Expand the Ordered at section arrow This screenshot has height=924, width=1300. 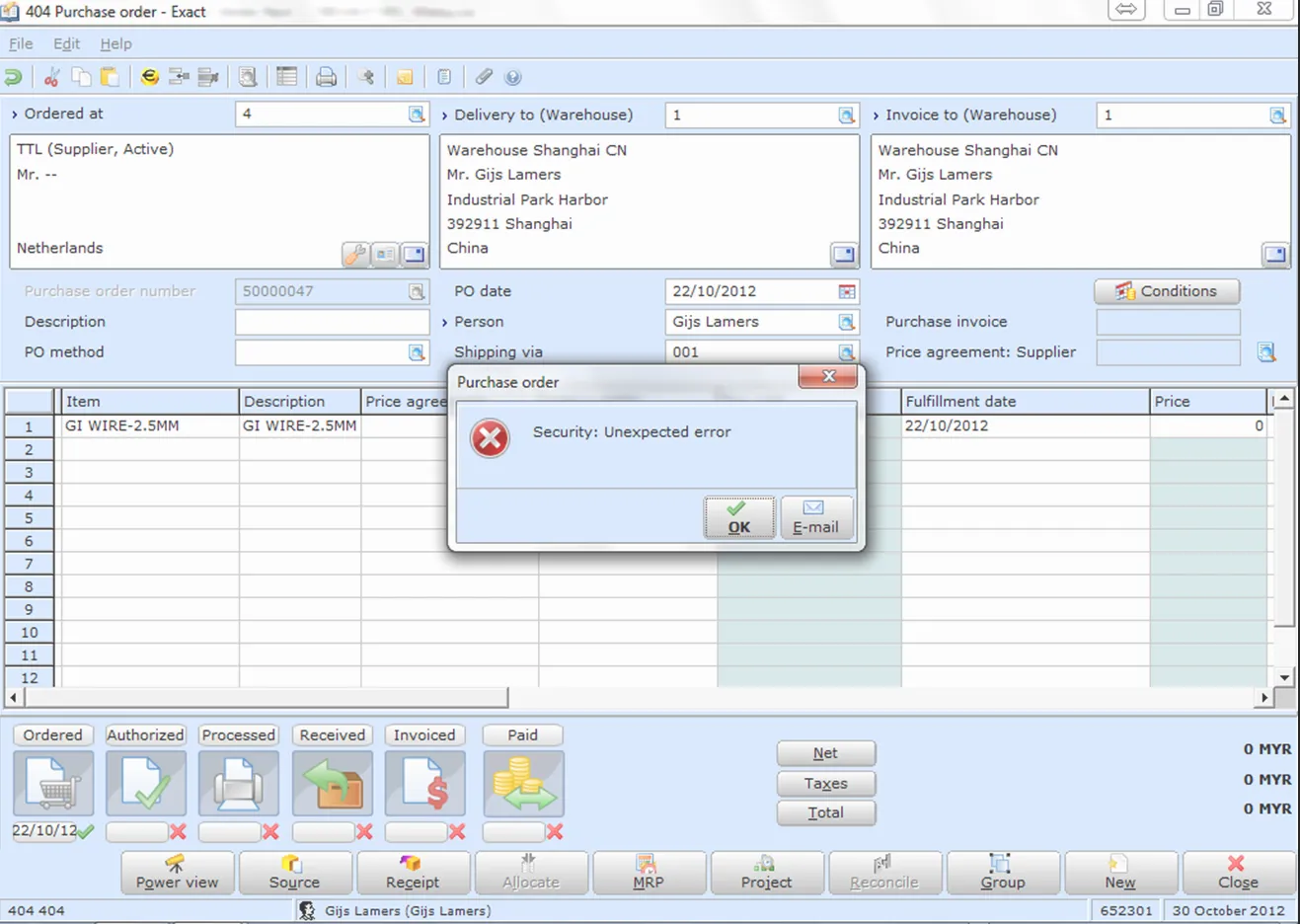click(15, 115)
